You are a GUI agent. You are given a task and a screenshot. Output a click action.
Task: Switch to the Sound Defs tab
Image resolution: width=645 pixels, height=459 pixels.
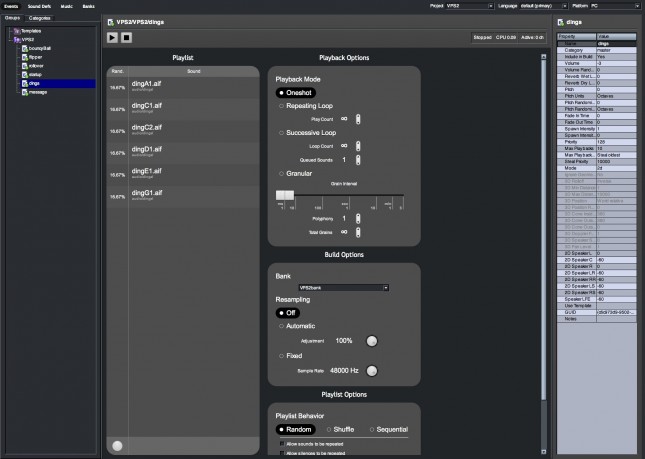[x=39, y=5]
